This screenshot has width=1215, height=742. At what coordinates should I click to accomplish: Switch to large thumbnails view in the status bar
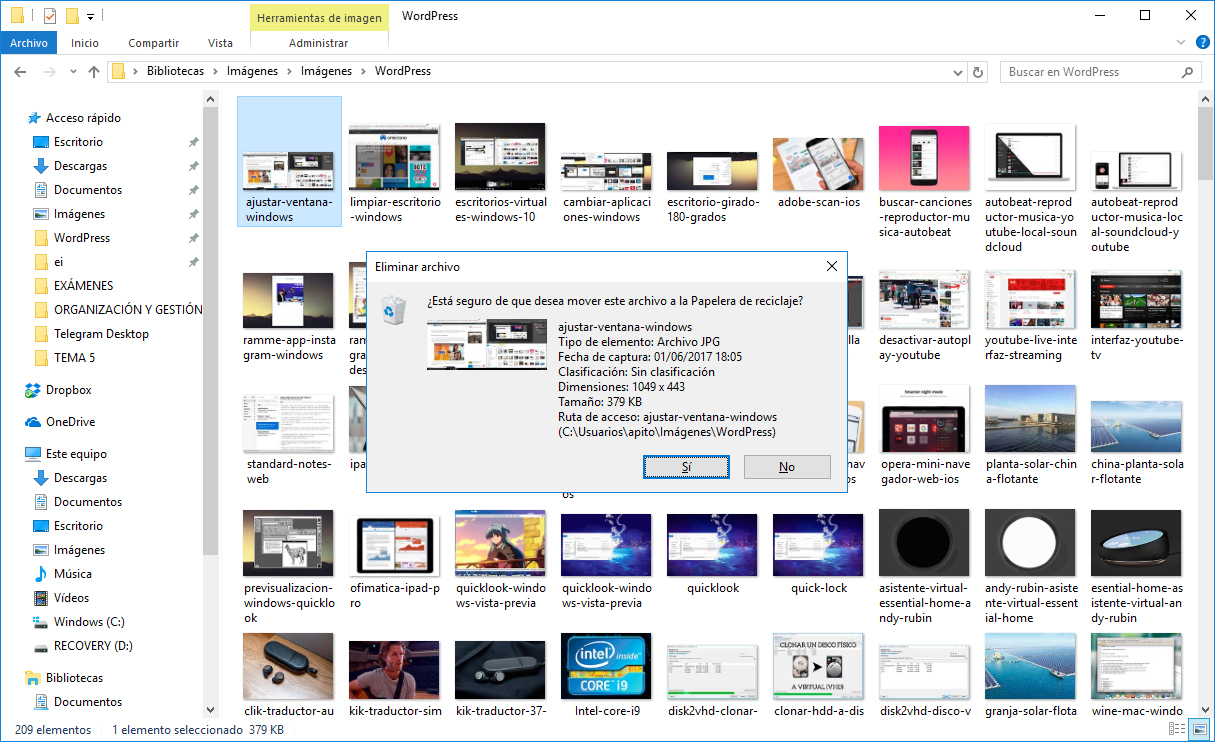pyautogui.click(x=1198, y=730)
